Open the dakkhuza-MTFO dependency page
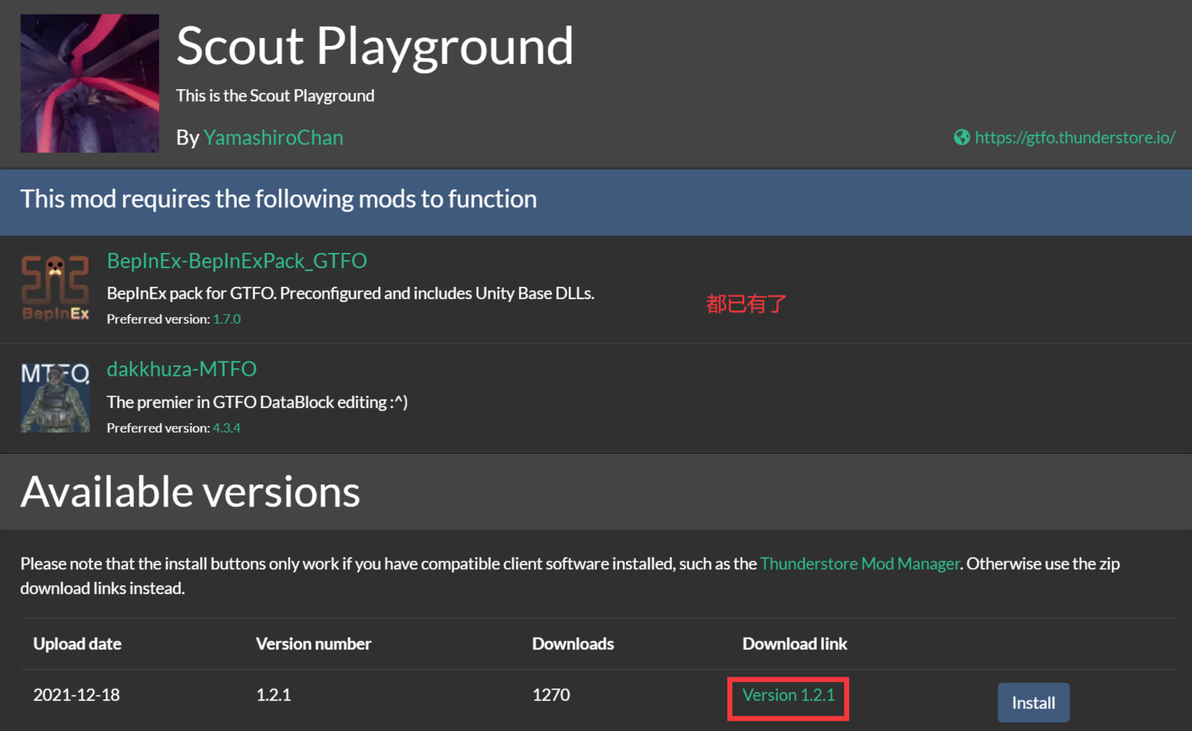The height and width of the screenshot is (731, 1192). click(182, 369)
